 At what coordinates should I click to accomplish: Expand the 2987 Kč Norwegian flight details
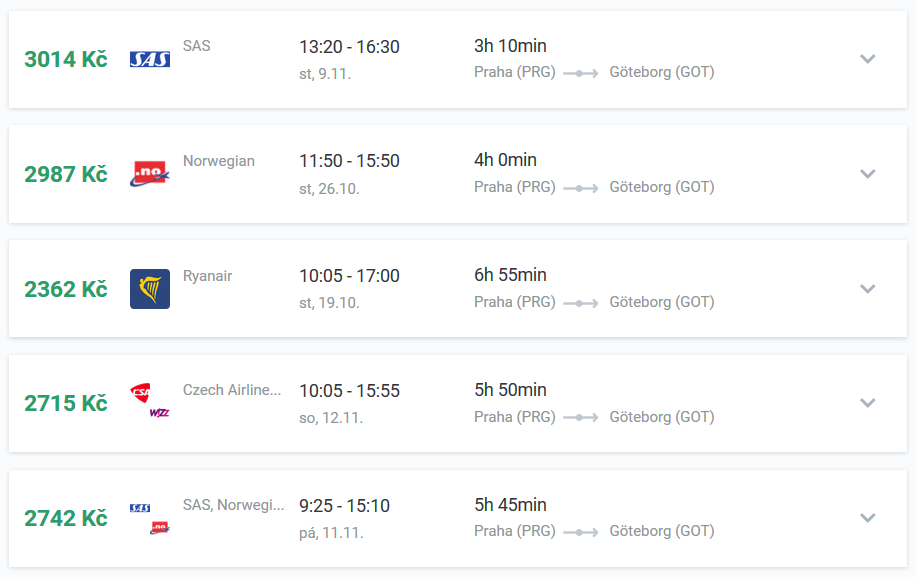868,173
